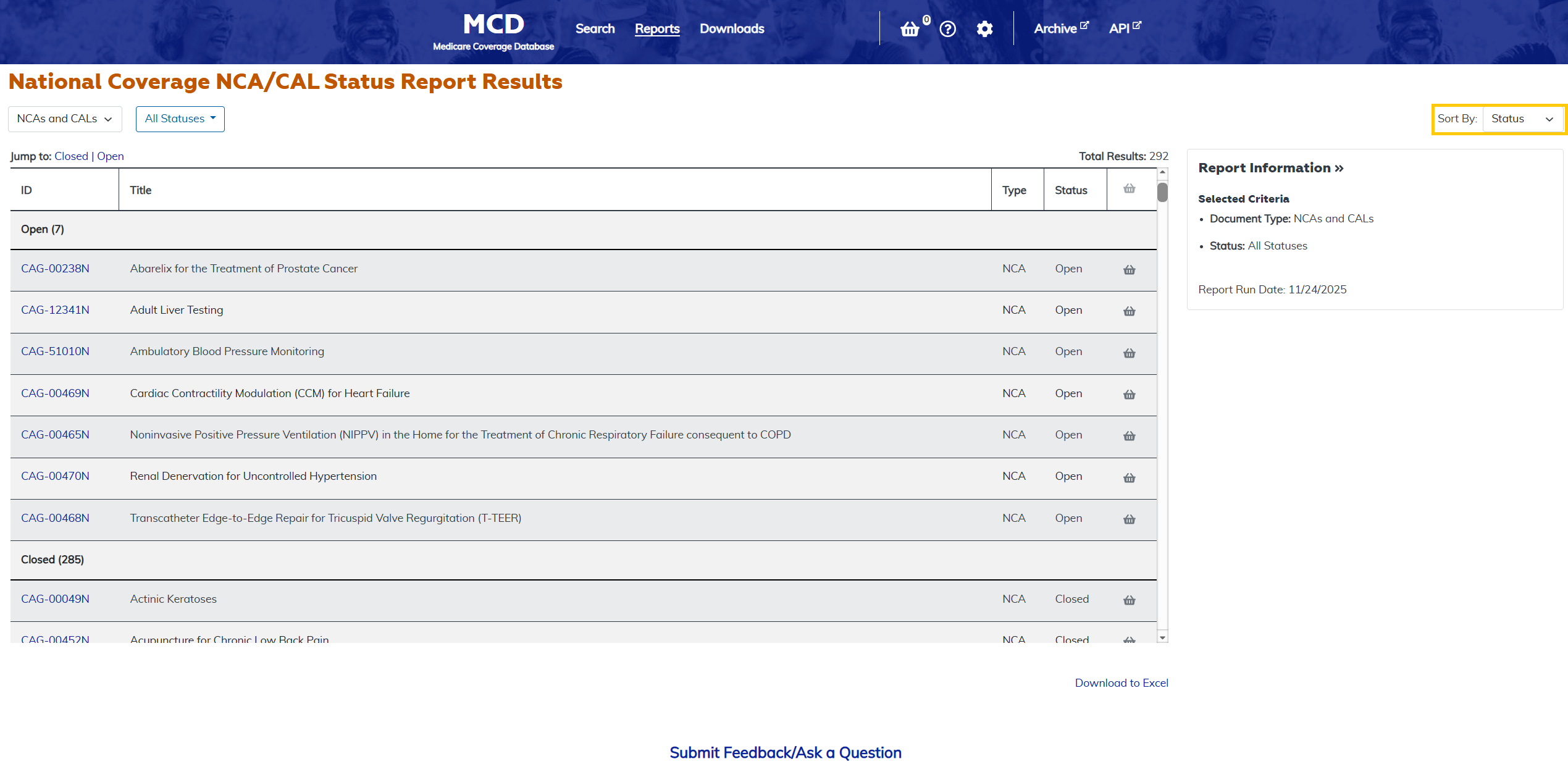Open the basket icon in header

tap(910, 29)
